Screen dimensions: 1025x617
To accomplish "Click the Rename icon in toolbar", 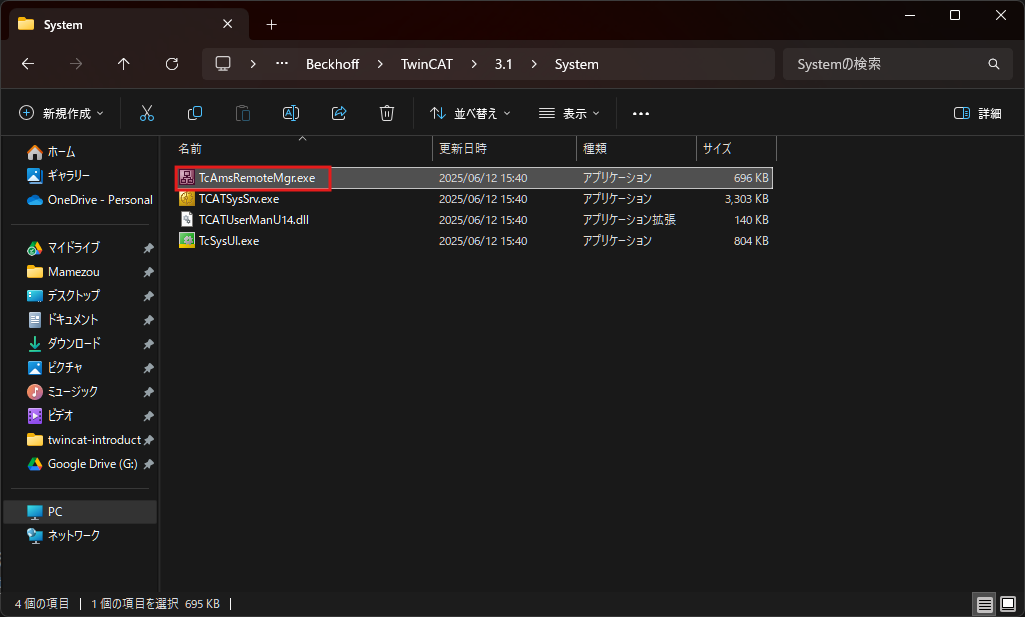I will click(291, 114).
